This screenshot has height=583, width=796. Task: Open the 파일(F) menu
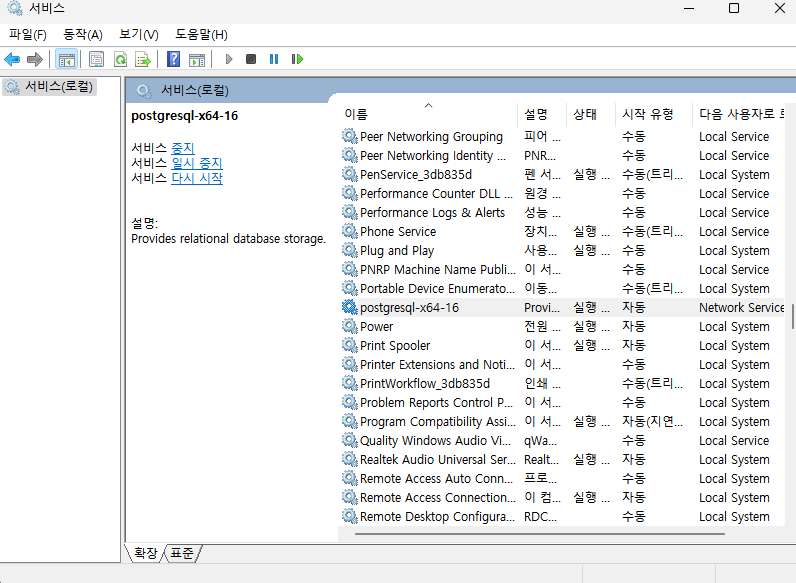click(28, 35)
